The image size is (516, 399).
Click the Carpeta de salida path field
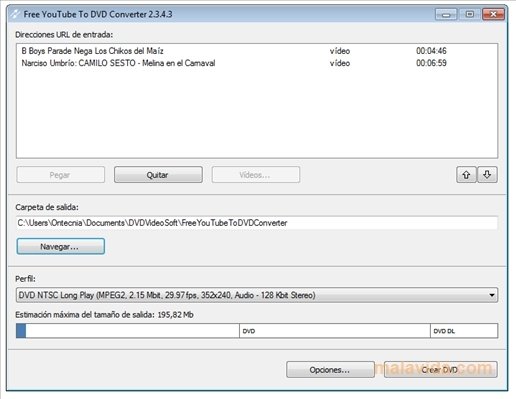tap(257, 223)
